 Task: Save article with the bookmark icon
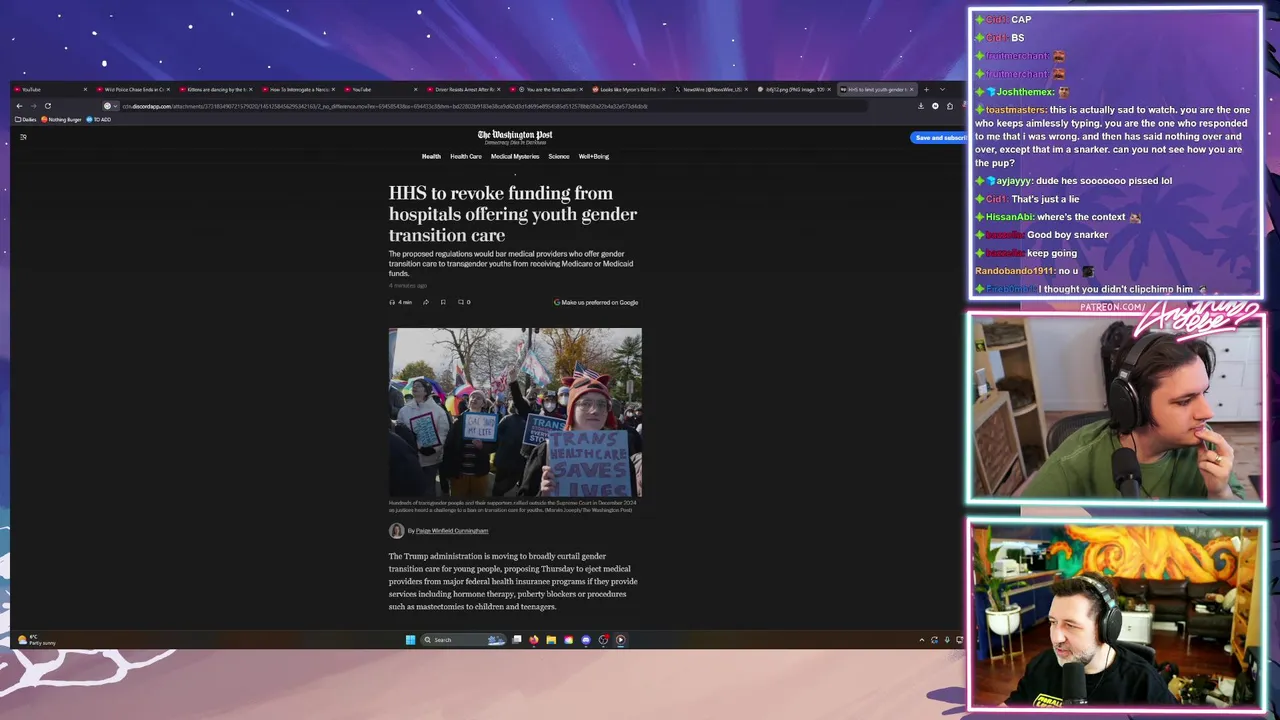coord(443,302)
